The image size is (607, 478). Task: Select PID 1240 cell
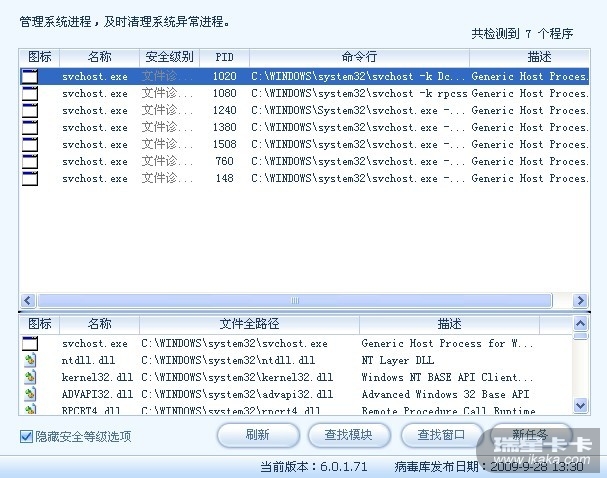point(225,110)
